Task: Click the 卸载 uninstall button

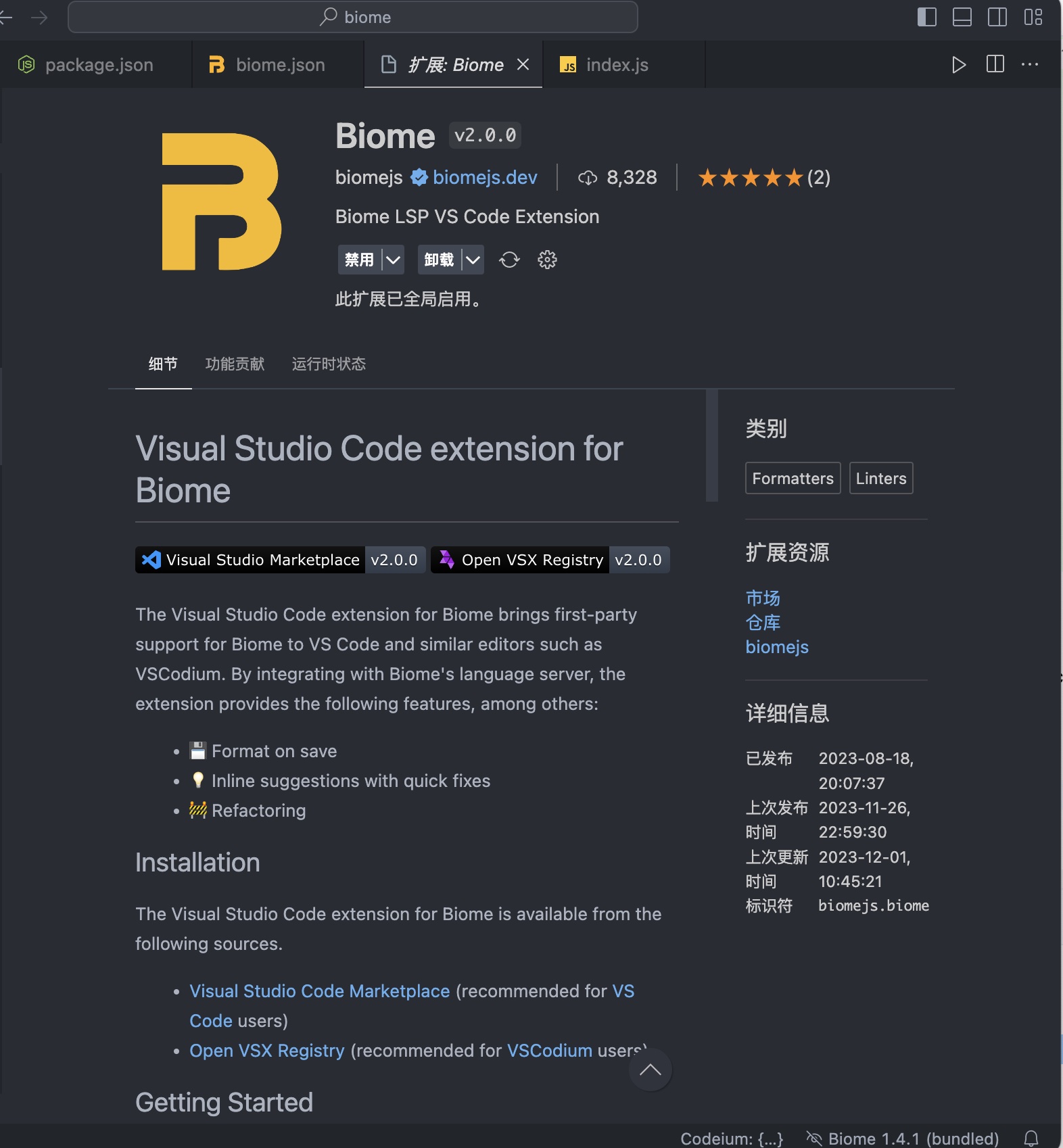Action: coord(439,260)
